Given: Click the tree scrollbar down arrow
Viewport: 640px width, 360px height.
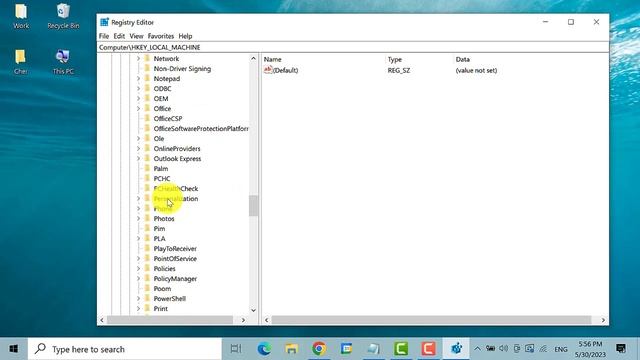Looking at the screenshot, I should pyautogui.click(x=253, y=310).
